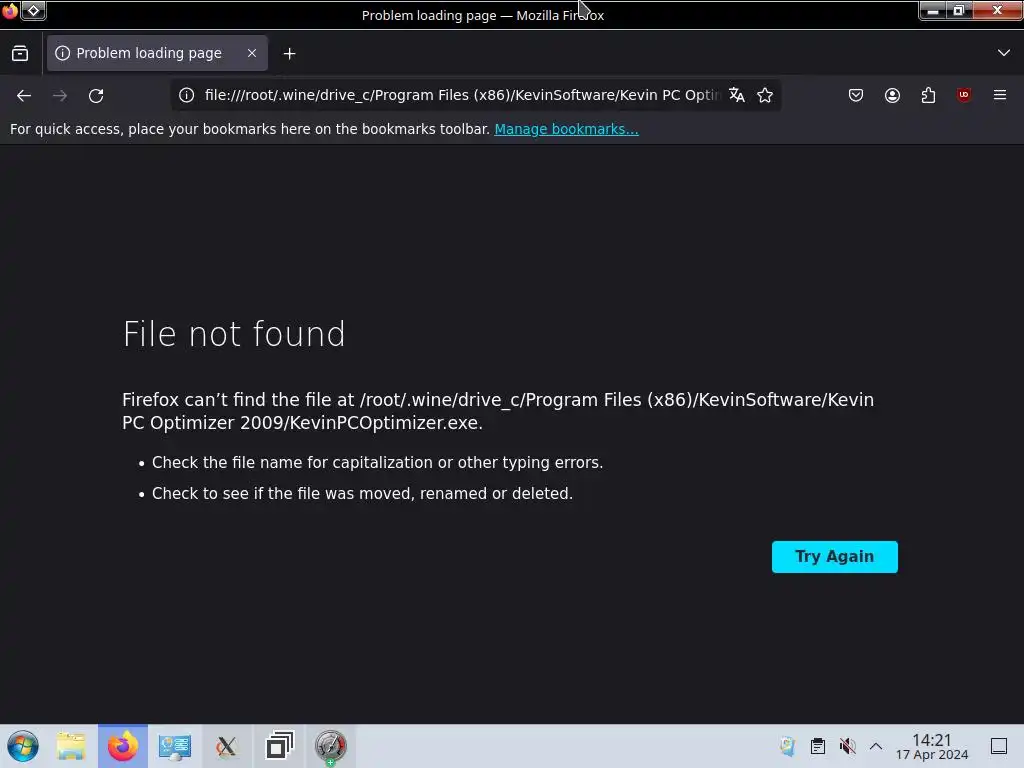Open the file manager folder taskbar icon
Image resolution: width=1024 pixels, height=768 pixels.
tap(71, 746)
